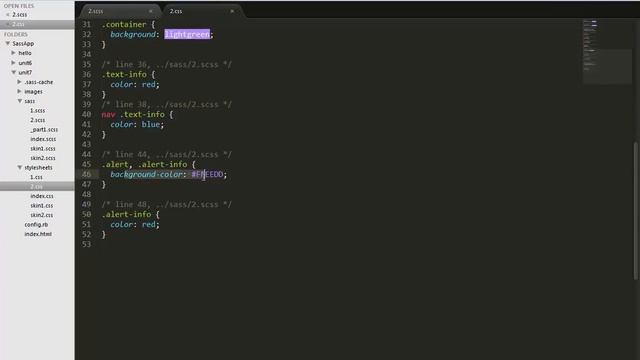Place cursor on nav .text-info selector
The height and width of the screenshot is (360, 640).
(133, 115)
